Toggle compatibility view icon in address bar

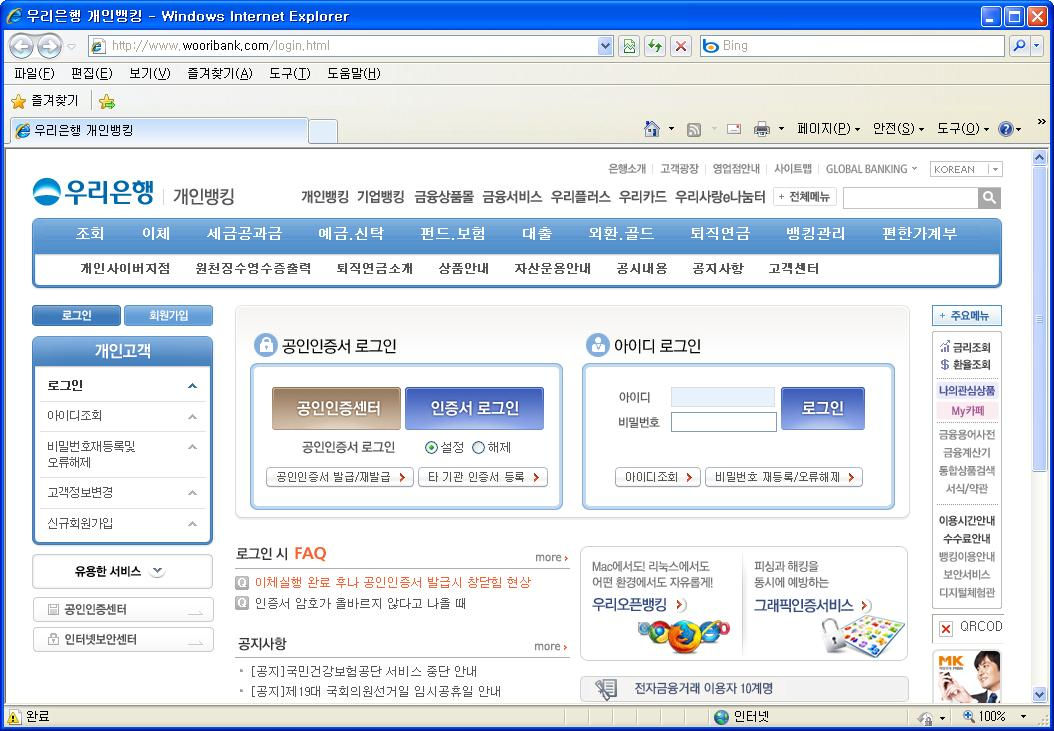[x=629, y=46]
